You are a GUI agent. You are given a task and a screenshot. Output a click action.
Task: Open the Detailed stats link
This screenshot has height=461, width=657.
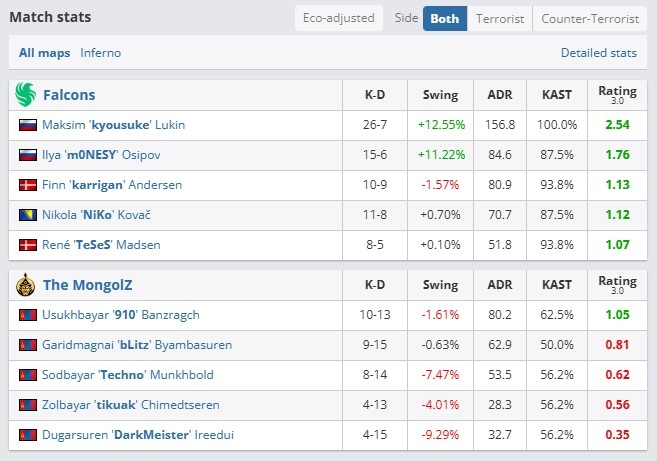pyautogui.click(x=598, y=53)
